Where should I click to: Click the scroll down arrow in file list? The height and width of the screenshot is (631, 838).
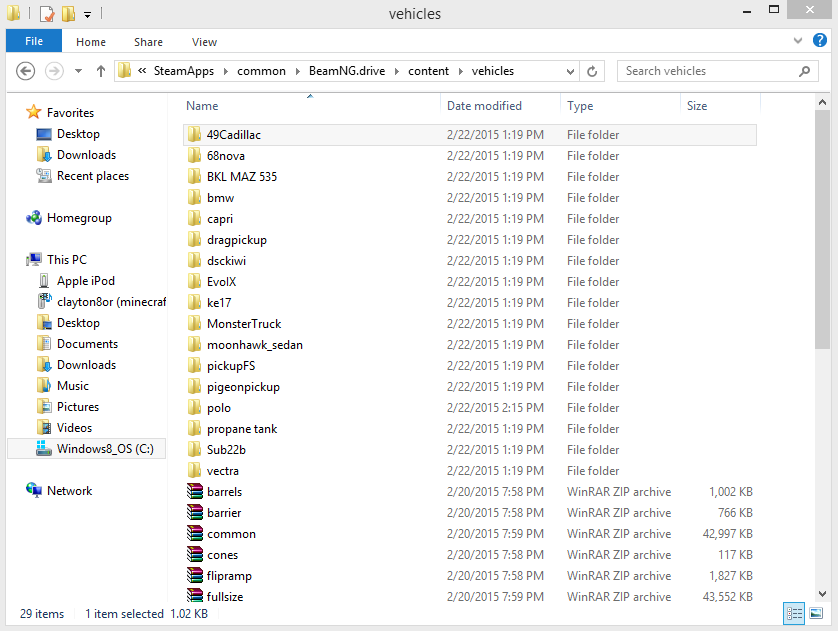coord(822,594)
